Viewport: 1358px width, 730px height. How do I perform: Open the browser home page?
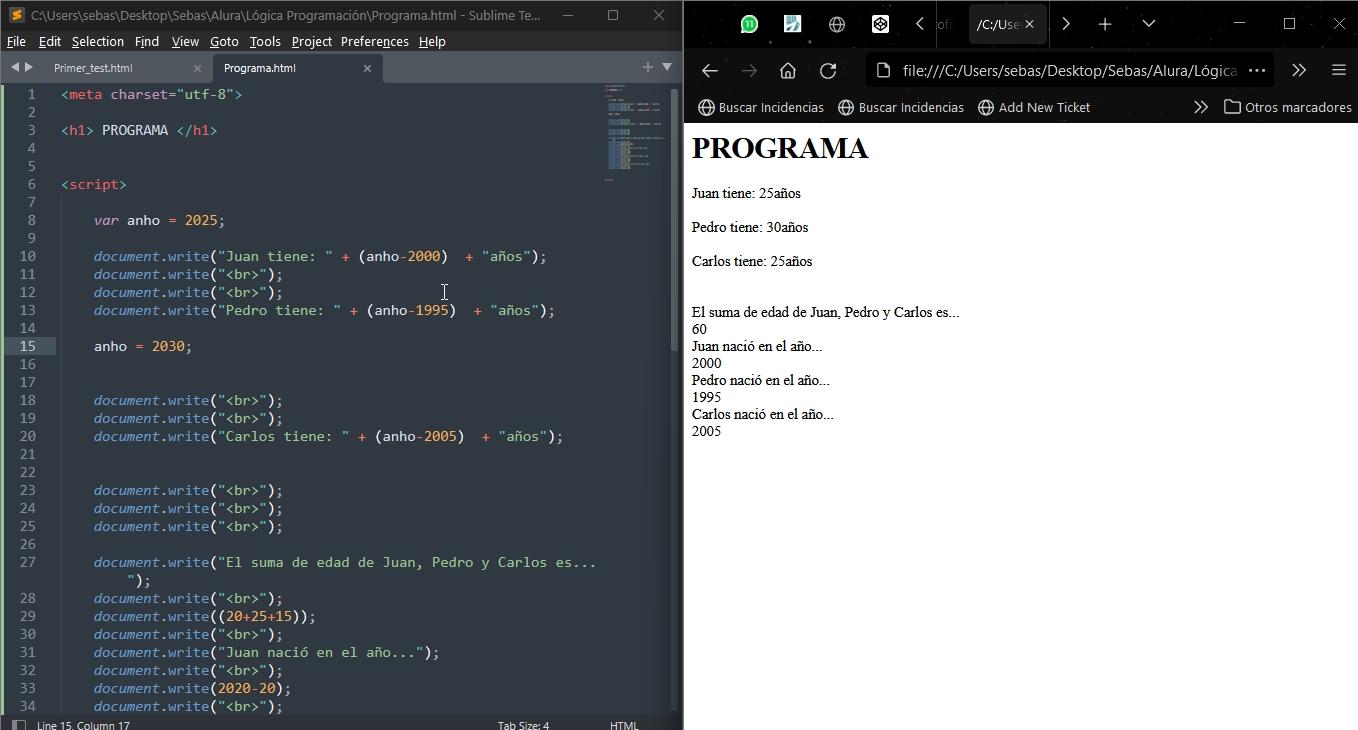click(788, 70)
